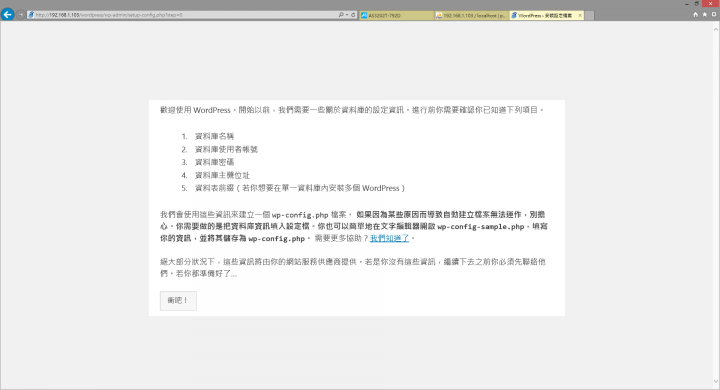Restore down the browser window
Screen dimensions: 720x390
coord(697,4)
